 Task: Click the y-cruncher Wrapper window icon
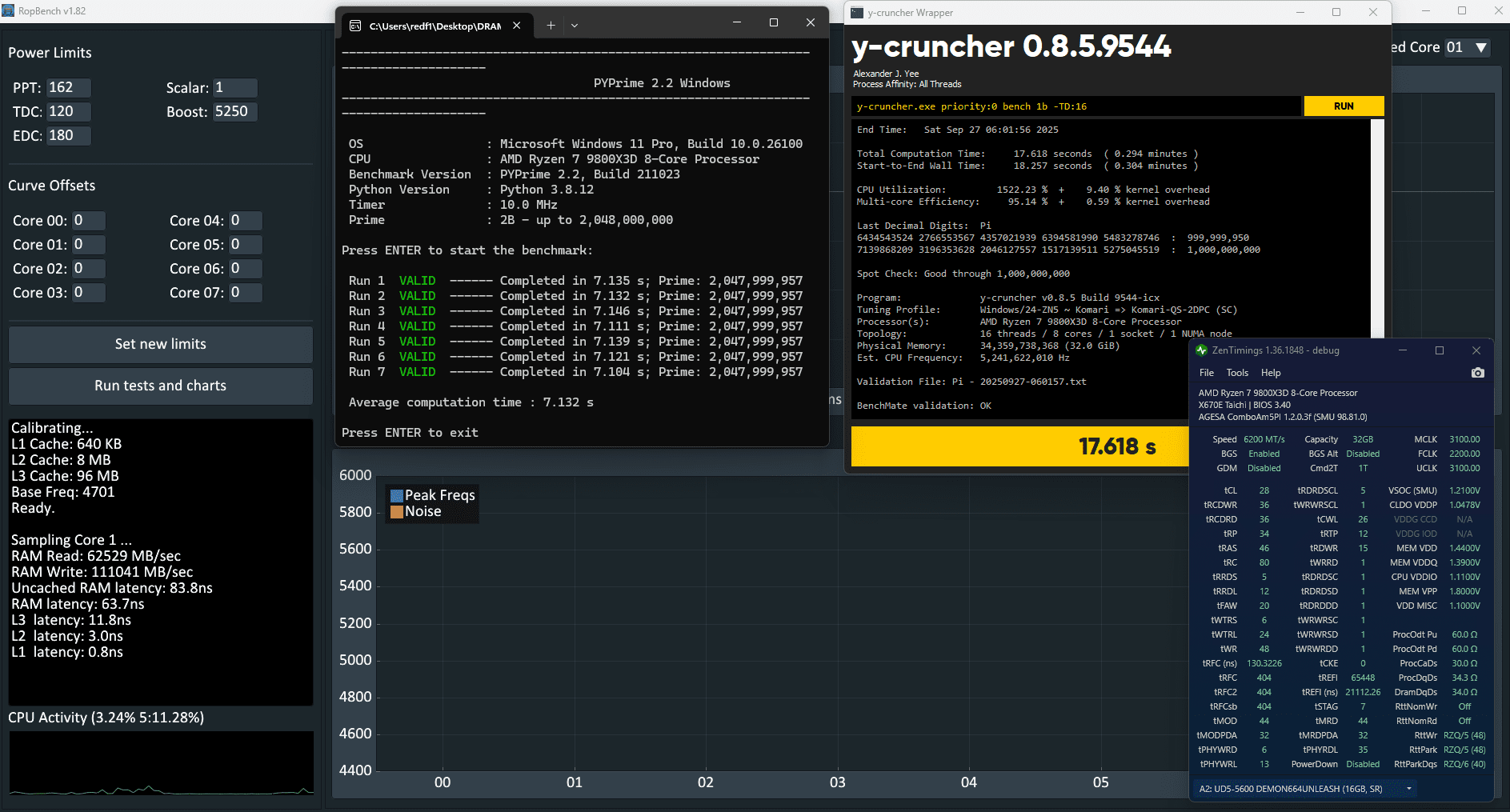[857, 13]
